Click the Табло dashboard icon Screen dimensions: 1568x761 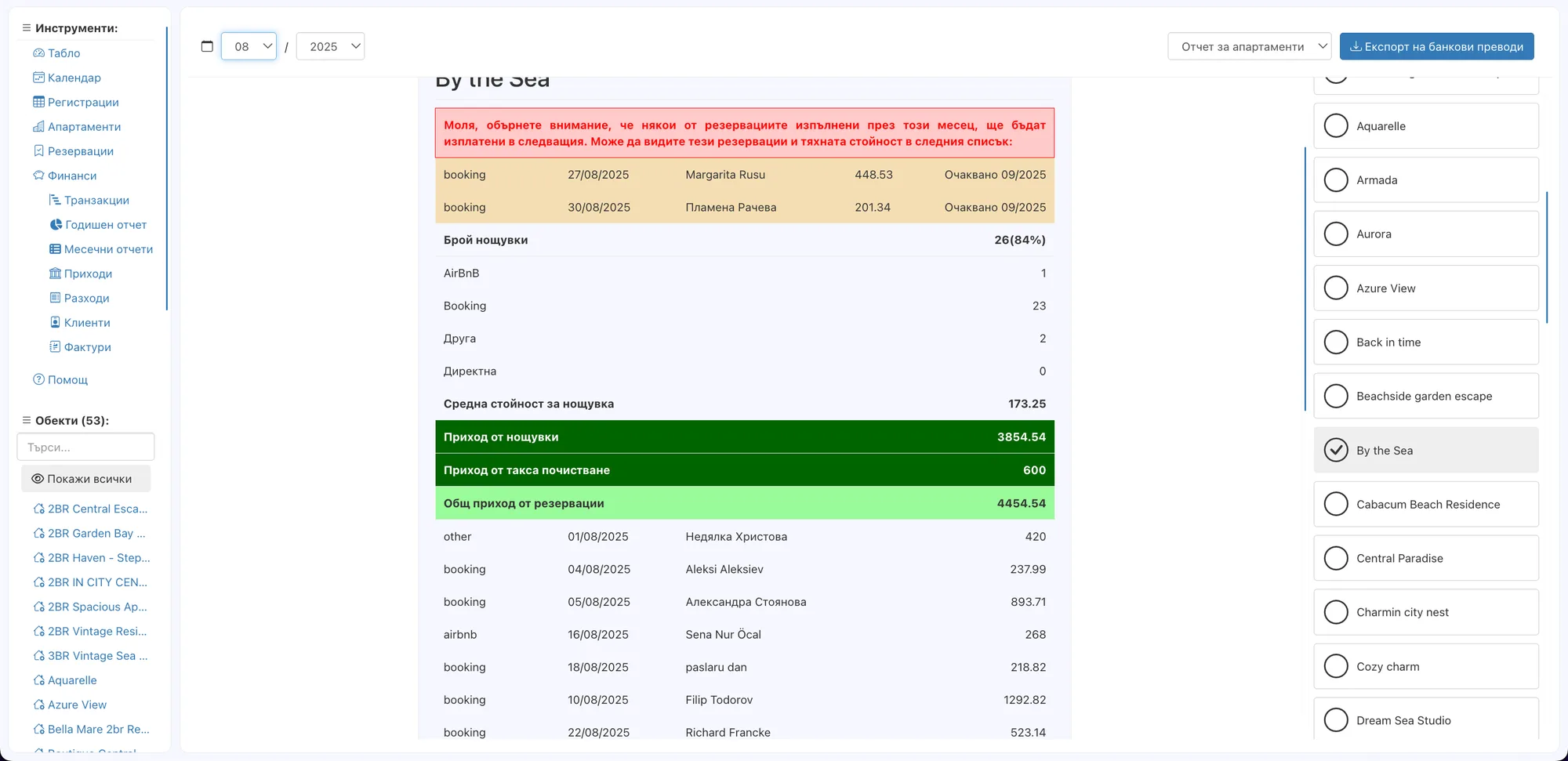[38, 53]
